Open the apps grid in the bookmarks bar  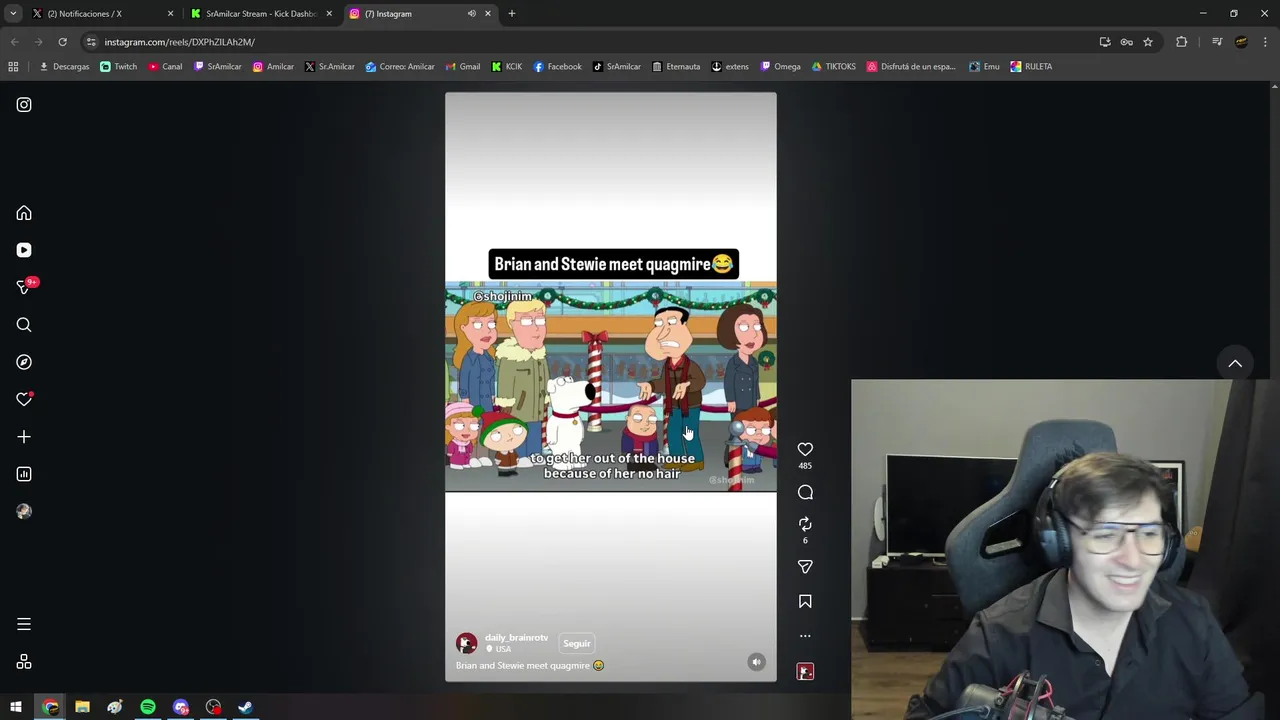[x=13, y=67]
